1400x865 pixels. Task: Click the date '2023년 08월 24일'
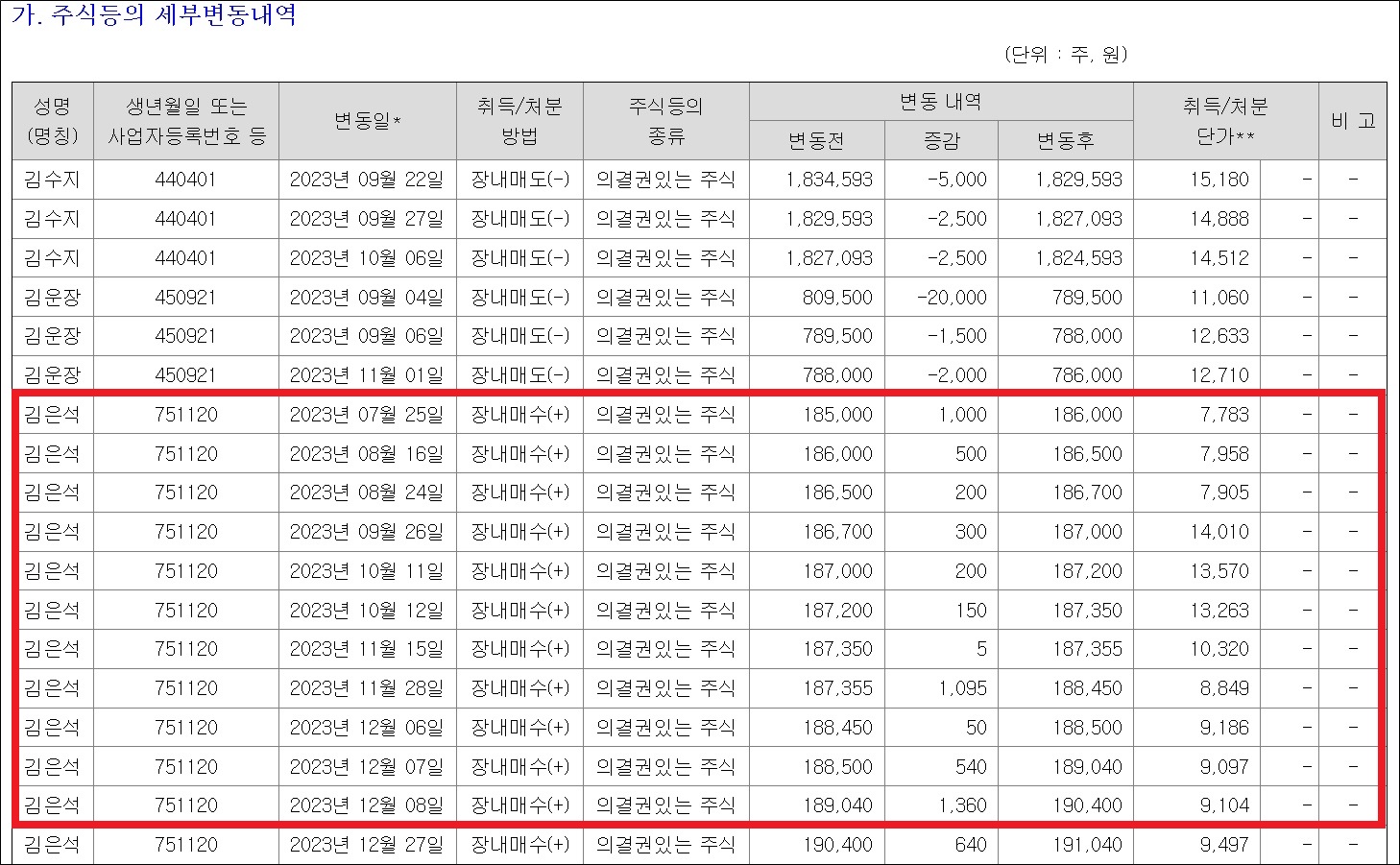[367, 493]
